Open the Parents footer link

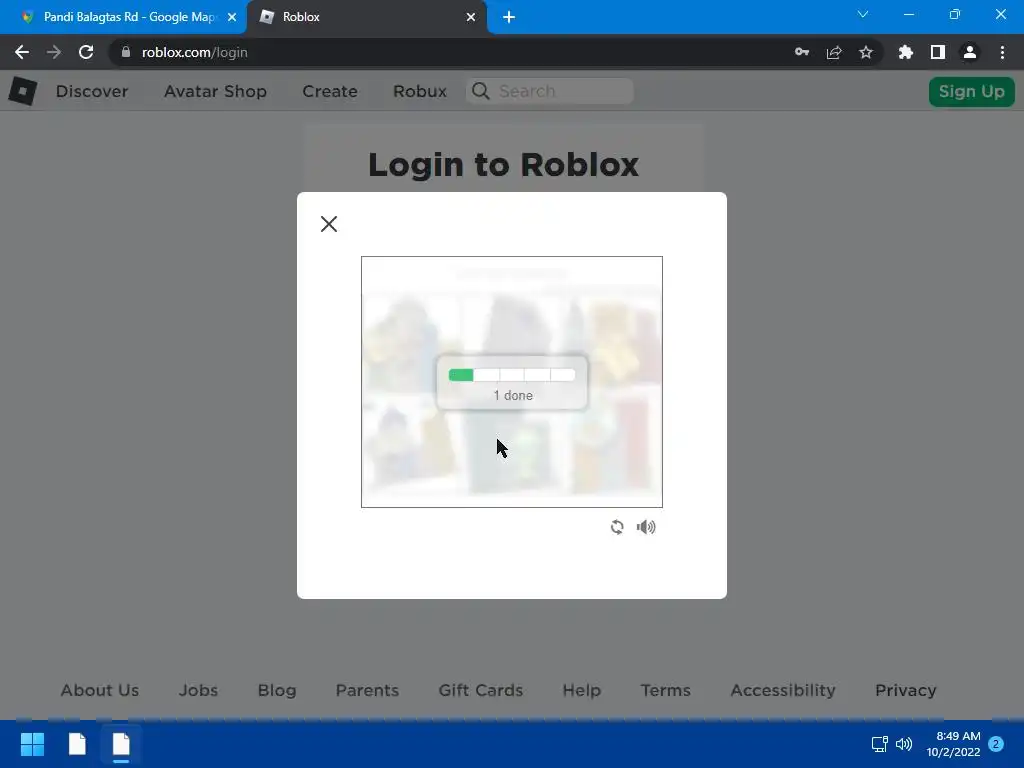[367, 690]
